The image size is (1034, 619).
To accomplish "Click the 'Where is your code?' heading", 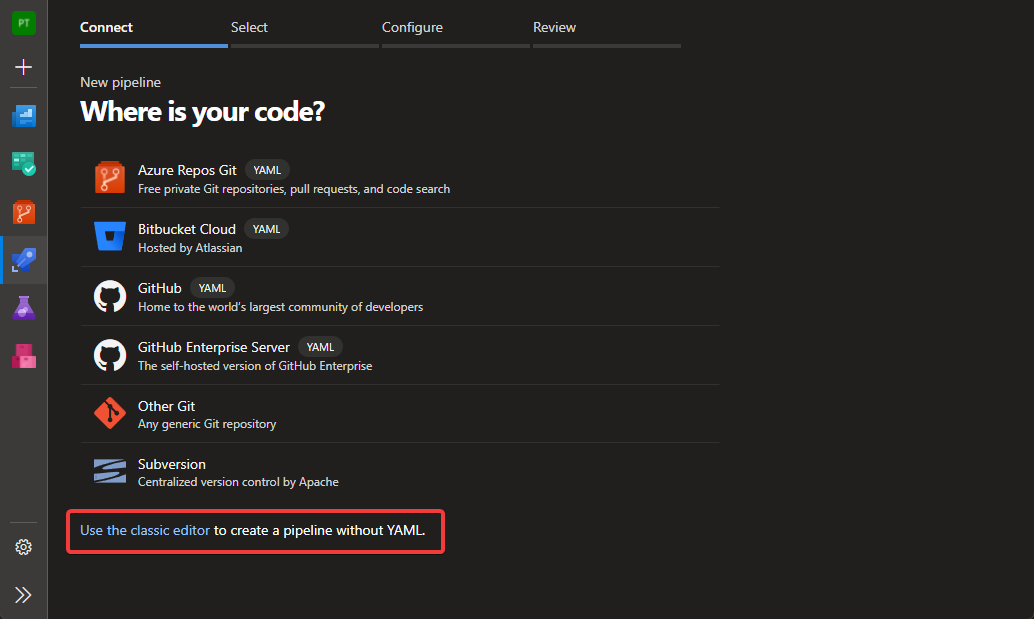I will tap(202, 111).
